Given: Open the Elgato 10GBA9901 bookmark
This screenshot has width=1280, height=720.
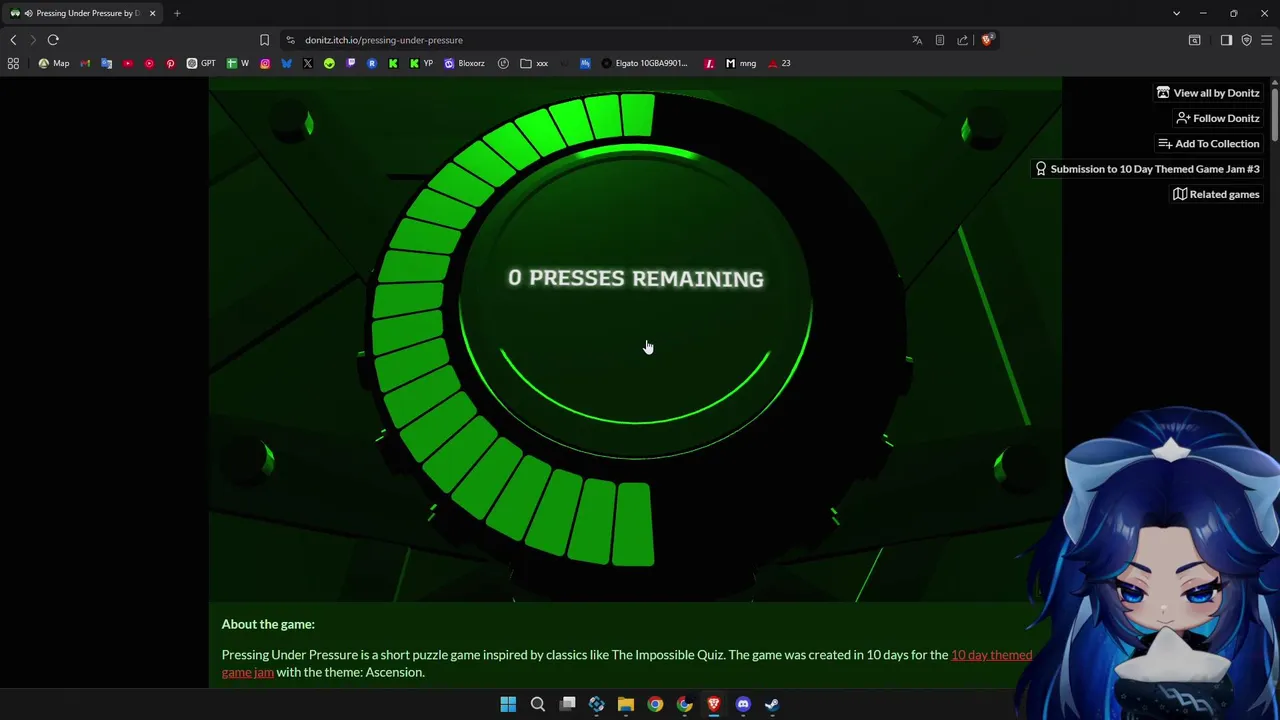Looking at the screenshot, I should [x=645, y=63].
